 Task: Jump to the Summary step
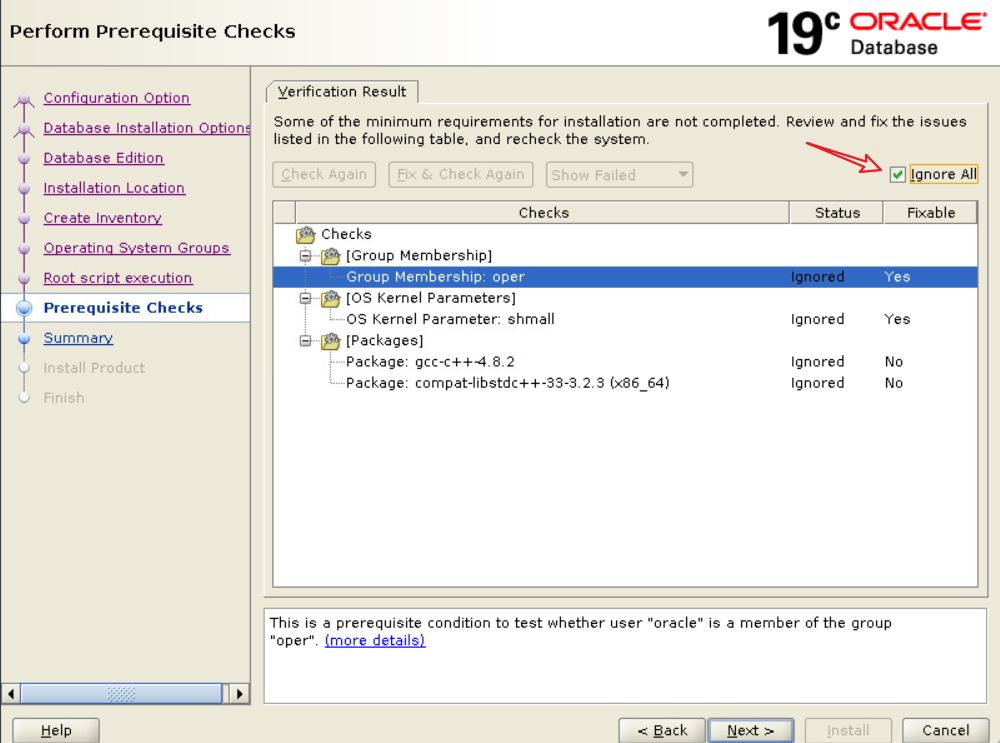78,338
